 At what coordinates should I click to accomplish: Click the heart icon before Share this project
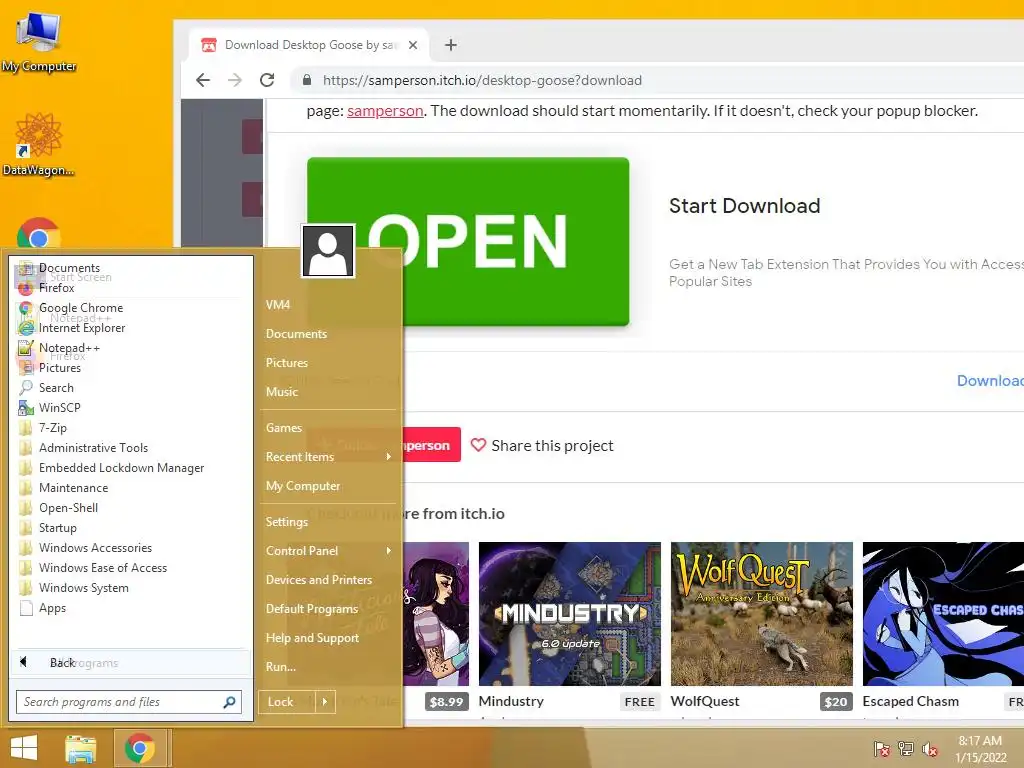pyautogui.click(x=478, y=445)
